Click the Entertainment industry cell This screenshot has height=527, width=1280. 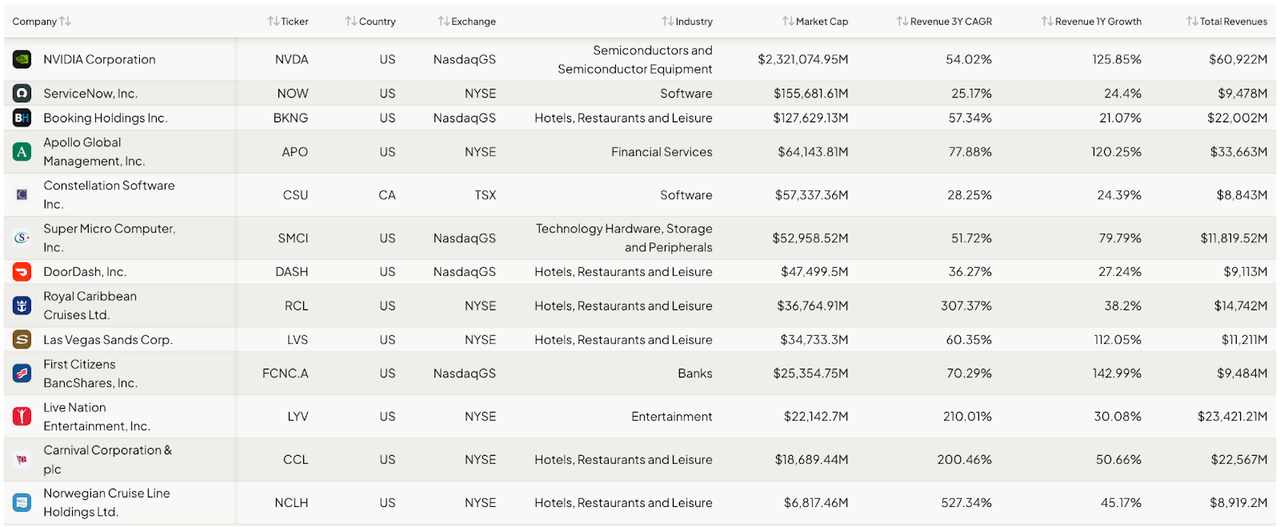(x=671, y=416)
